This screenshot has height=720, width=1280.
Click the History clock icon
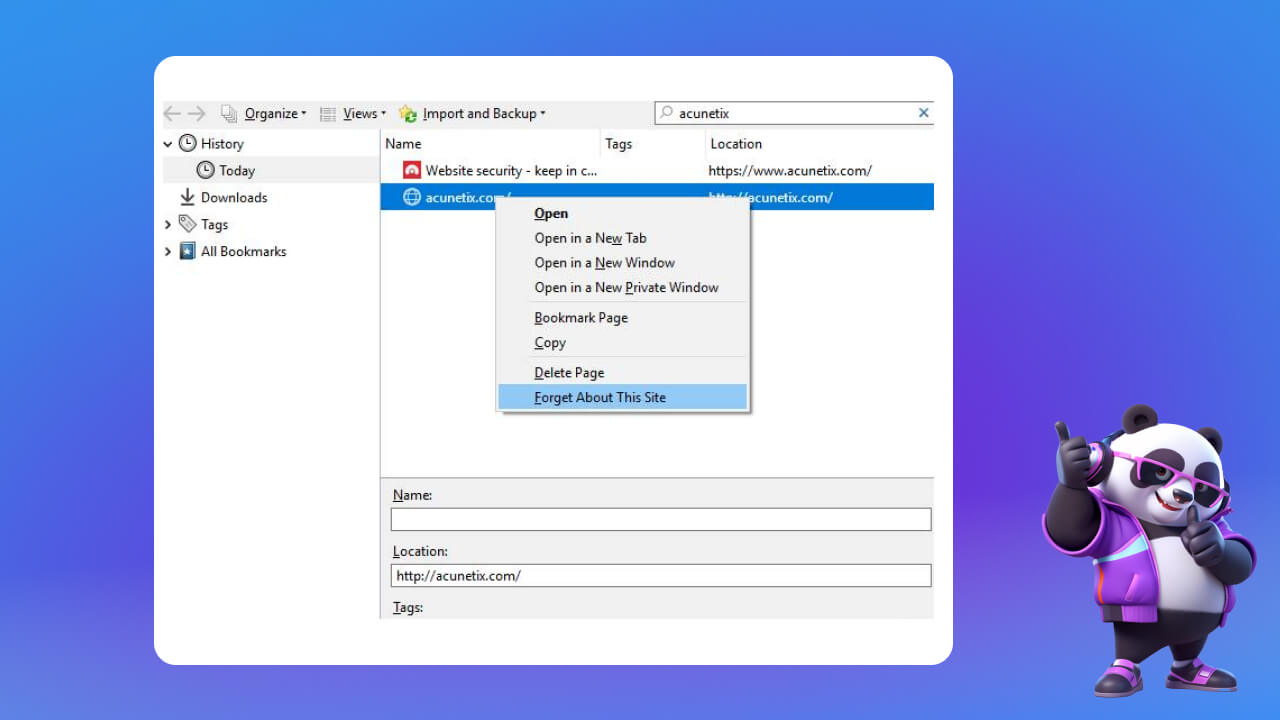point(187,143)
